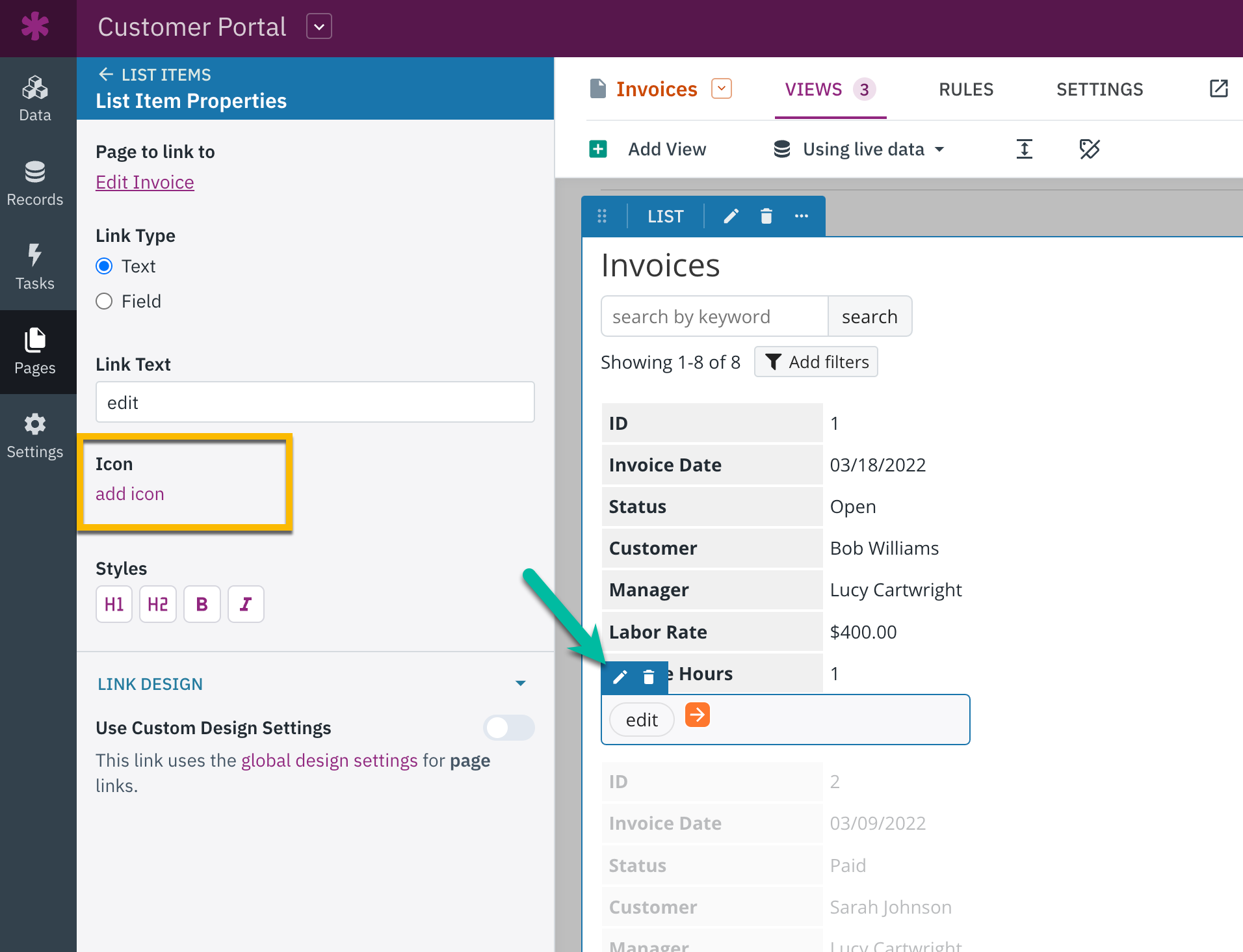1243x952 pixels.
Task: Click the orange arrow link icon
Action: point(698,715)
